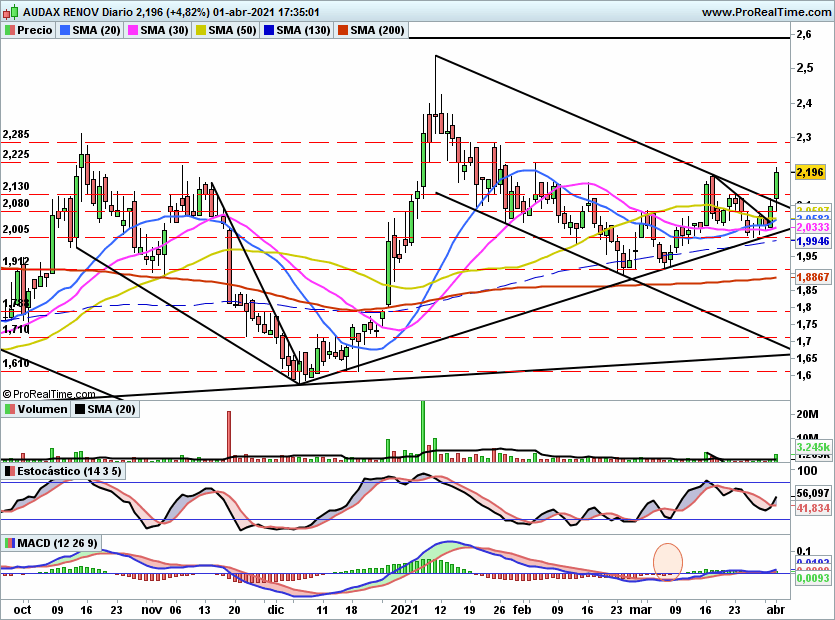Click the nov date axis label

coord(152,610)
